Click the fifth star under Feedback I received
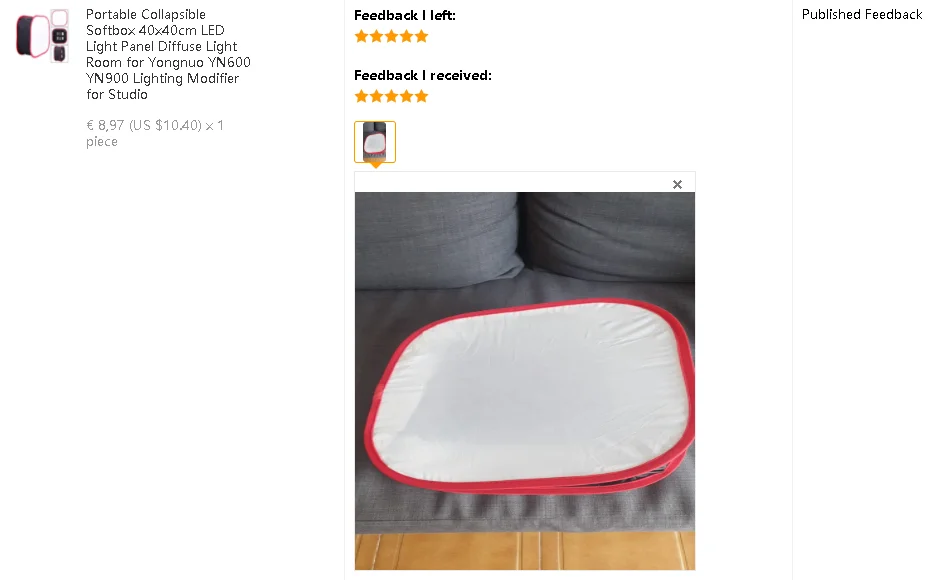931x580 pixels. point(422,96)
